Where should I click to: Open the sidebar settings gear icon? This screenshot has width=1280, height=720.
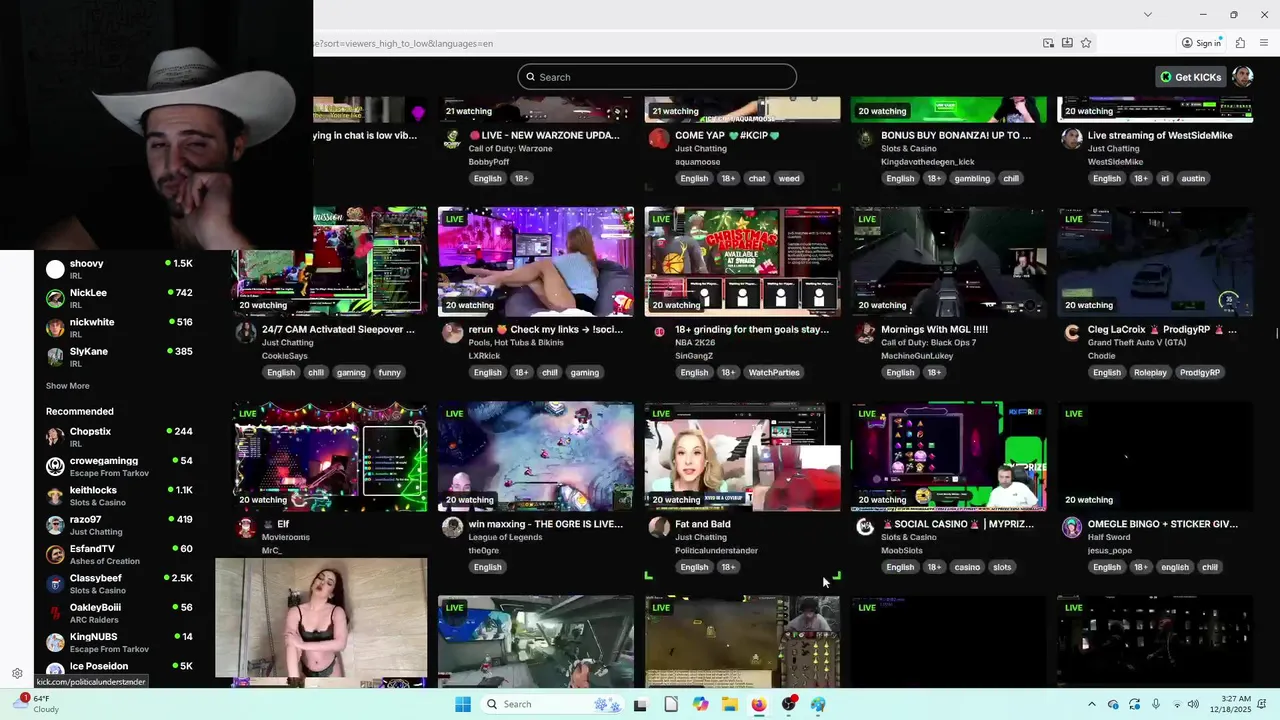(17, 673)
